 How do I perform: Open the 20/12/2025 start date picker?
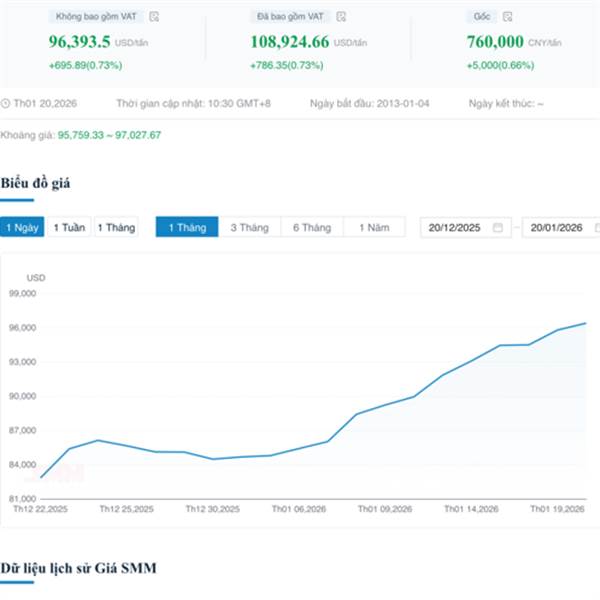[x=456, y=228]
